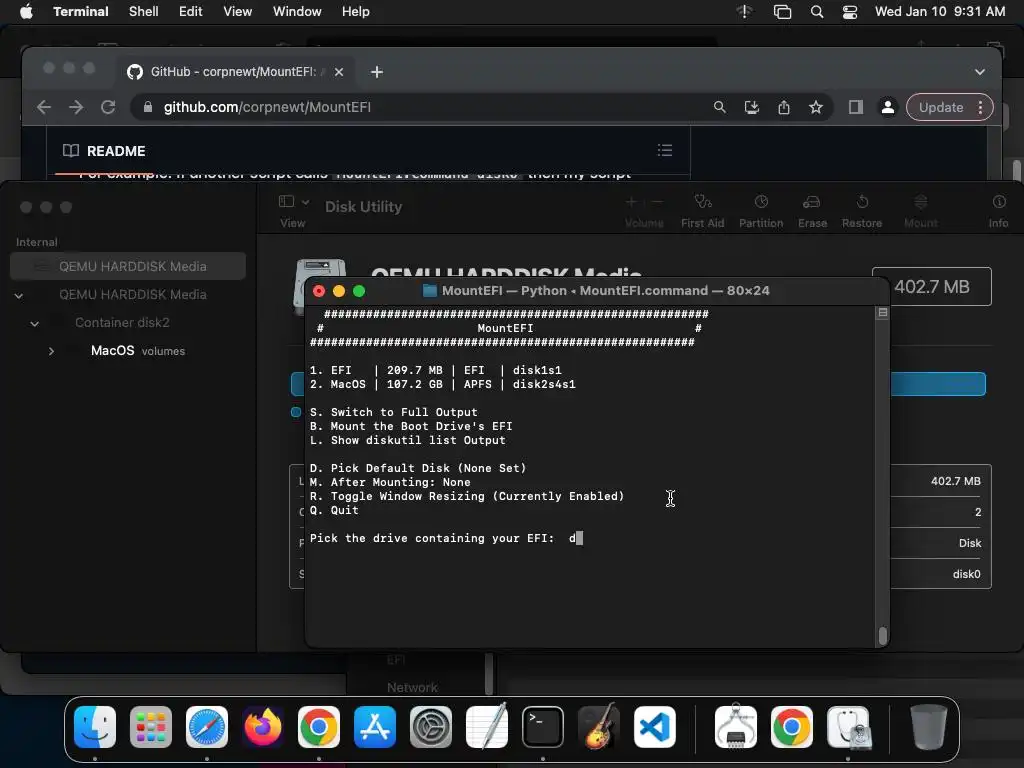Toggle the Chrome side panel

click(x=856, y=107)
